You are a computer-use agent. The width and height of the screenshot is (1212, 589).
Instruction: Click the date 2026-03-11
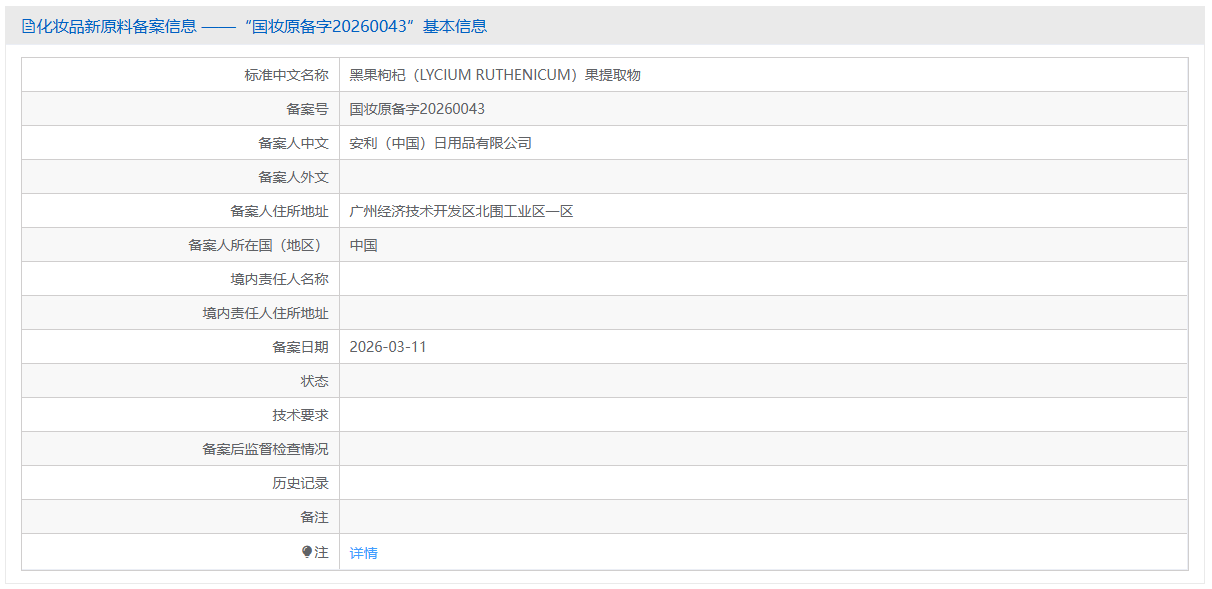(x=388, y=347)
